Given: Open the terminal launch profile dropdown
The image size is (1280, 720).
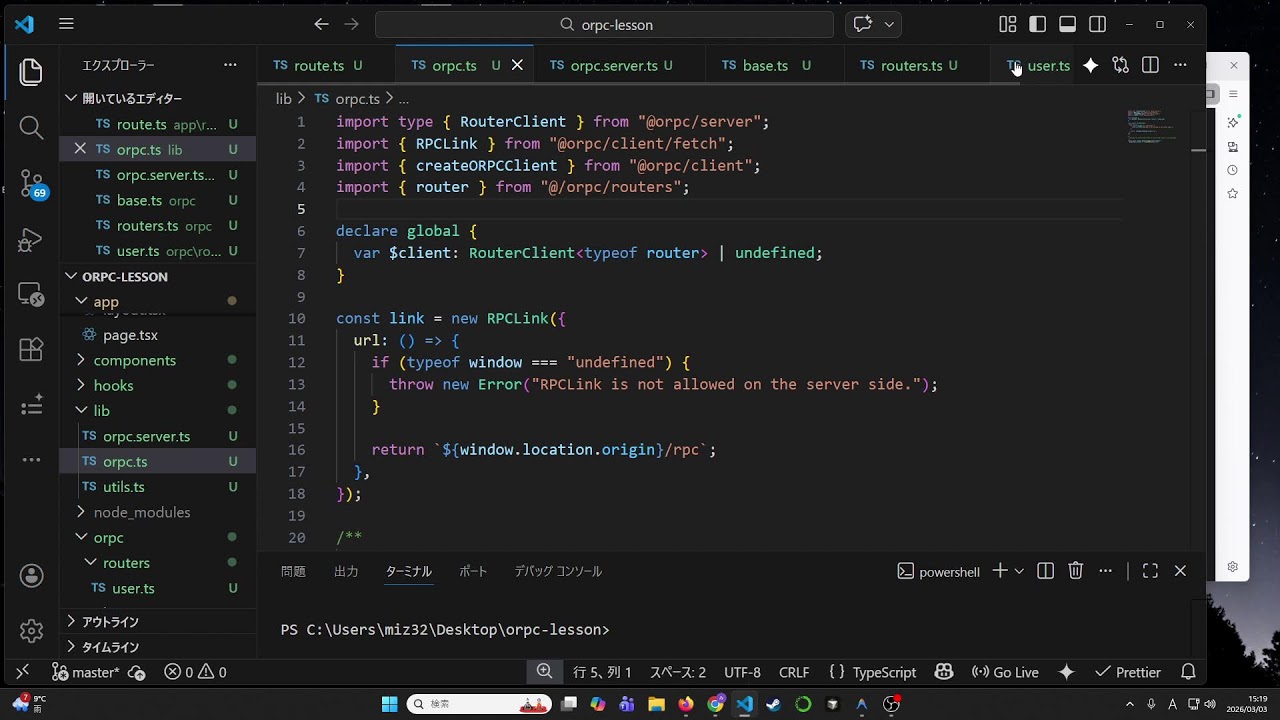Looking at the screenshot, I should pos(1019,571).
